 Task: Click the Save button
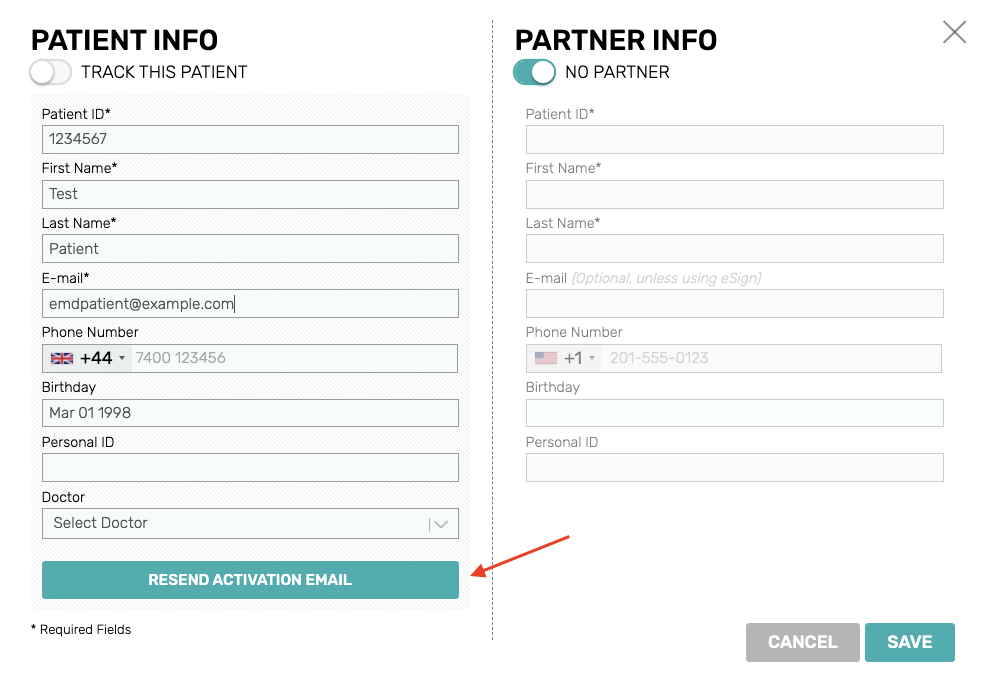910,642
